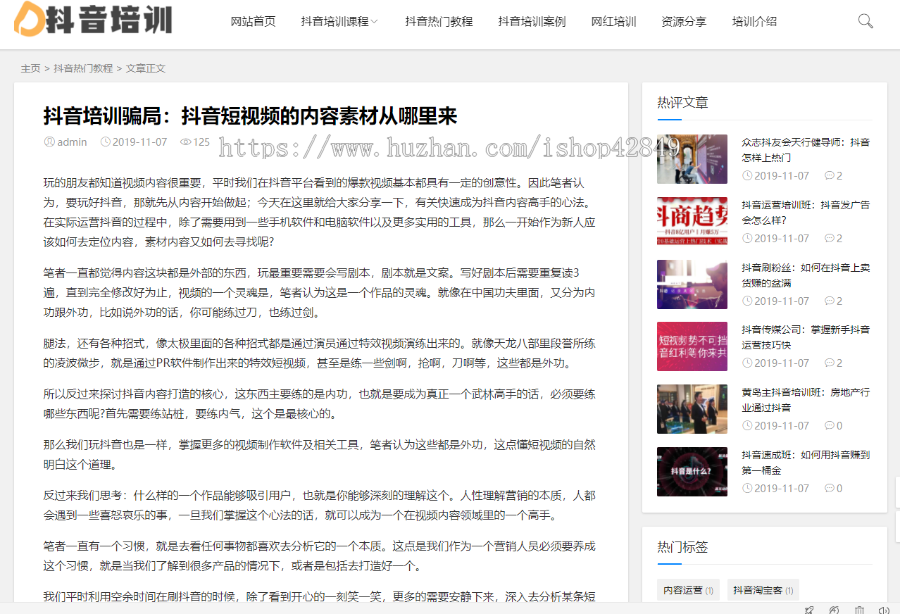The width and height of the screenshot is (900, 614).
Task: Click the 热评文章 section heading
Action: [682, 103]
